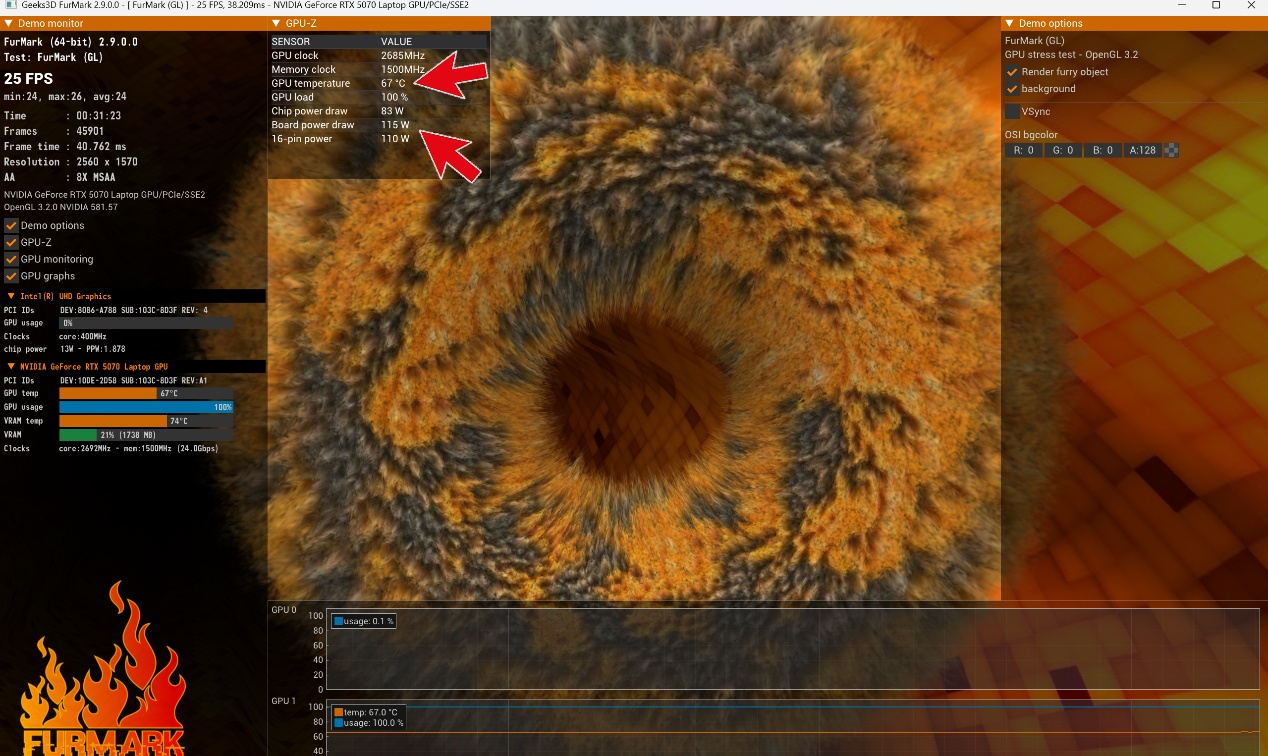The width and height of the screenshot is (1268, 756).
Task: Select the A:128 alpha value field
Action: pyautogui.click(x=1142, y=150)
